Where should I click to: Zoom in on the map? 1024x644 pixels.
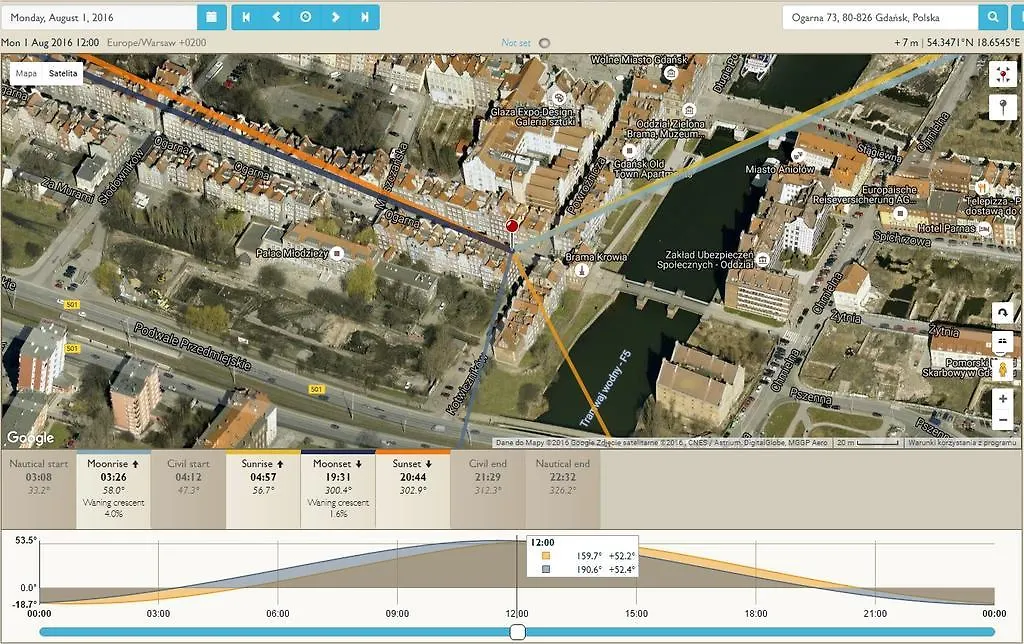point(1002,398)
